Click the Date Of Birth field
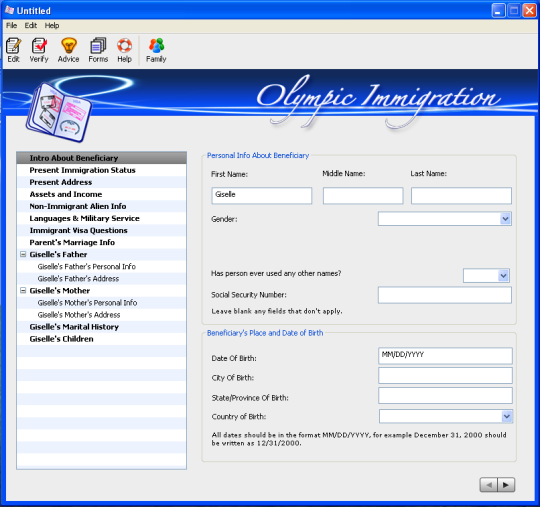This screenshot has height=507, width=540. click(x=445, y=356)
